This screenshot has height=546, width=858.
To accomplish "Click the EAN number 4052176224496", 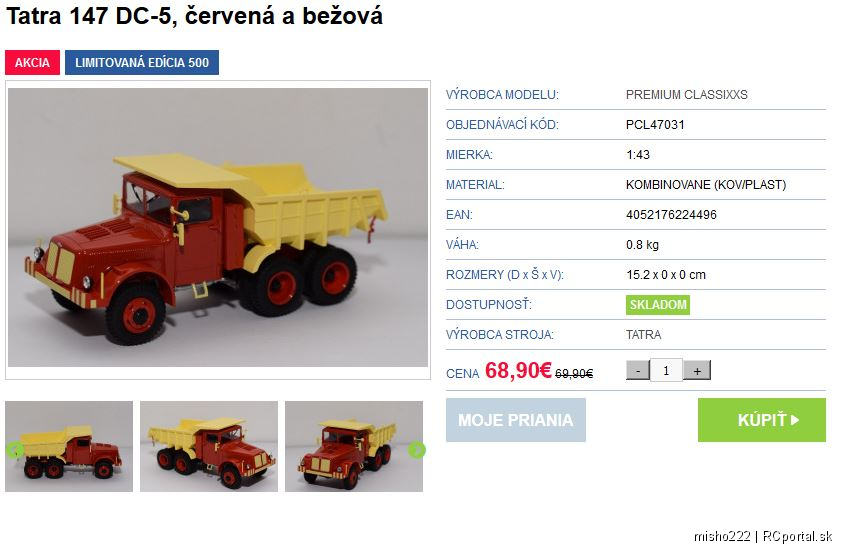I will click(x=671, y=214).
